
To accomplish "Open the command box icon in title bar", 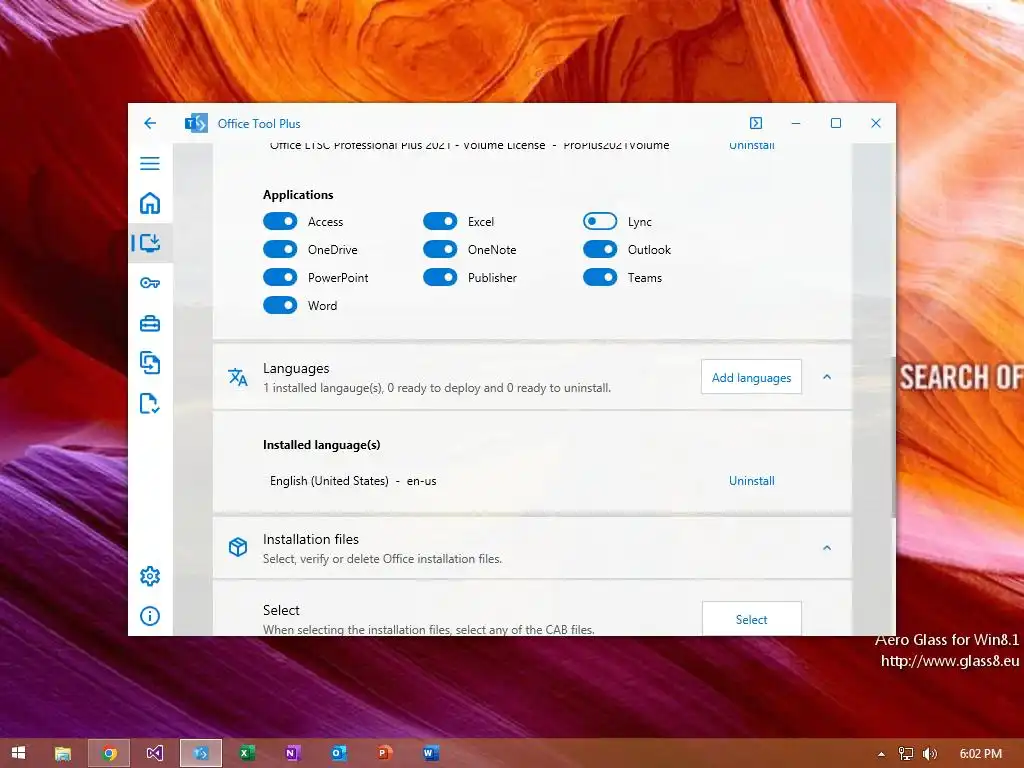I will tap(756, 123).
